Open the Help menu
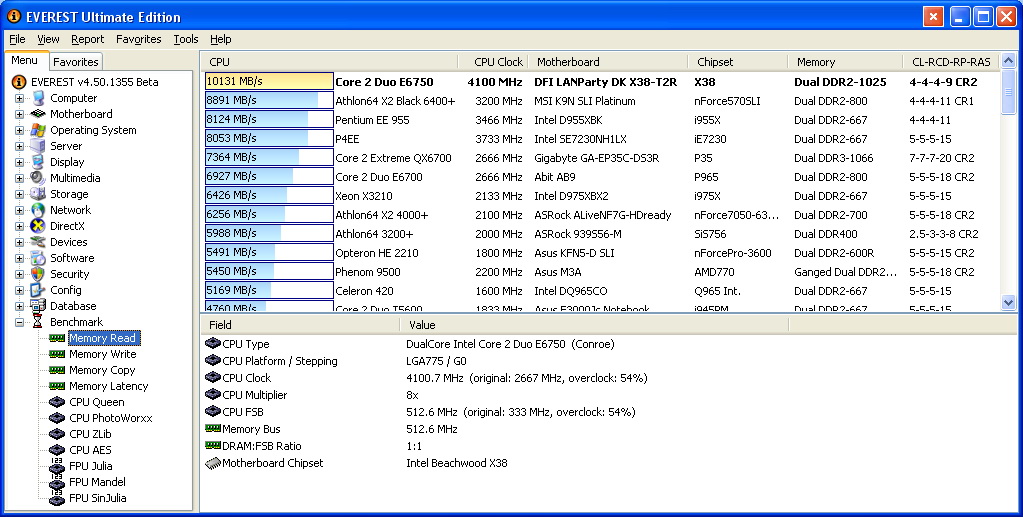The height and width of the screenshot is (517, 1023). (221, 39)
